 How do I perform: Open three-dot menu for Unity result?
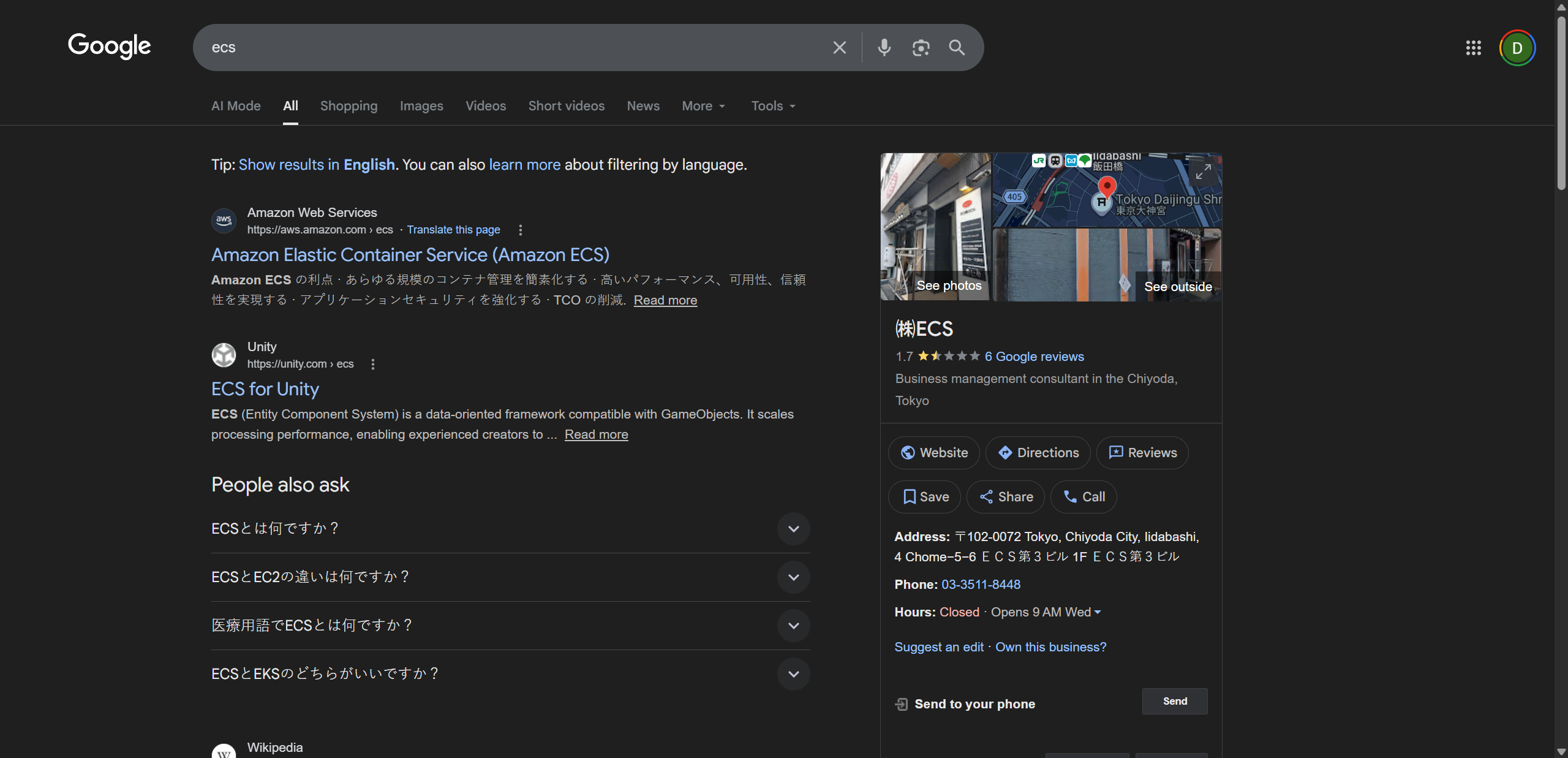point(373,364)
